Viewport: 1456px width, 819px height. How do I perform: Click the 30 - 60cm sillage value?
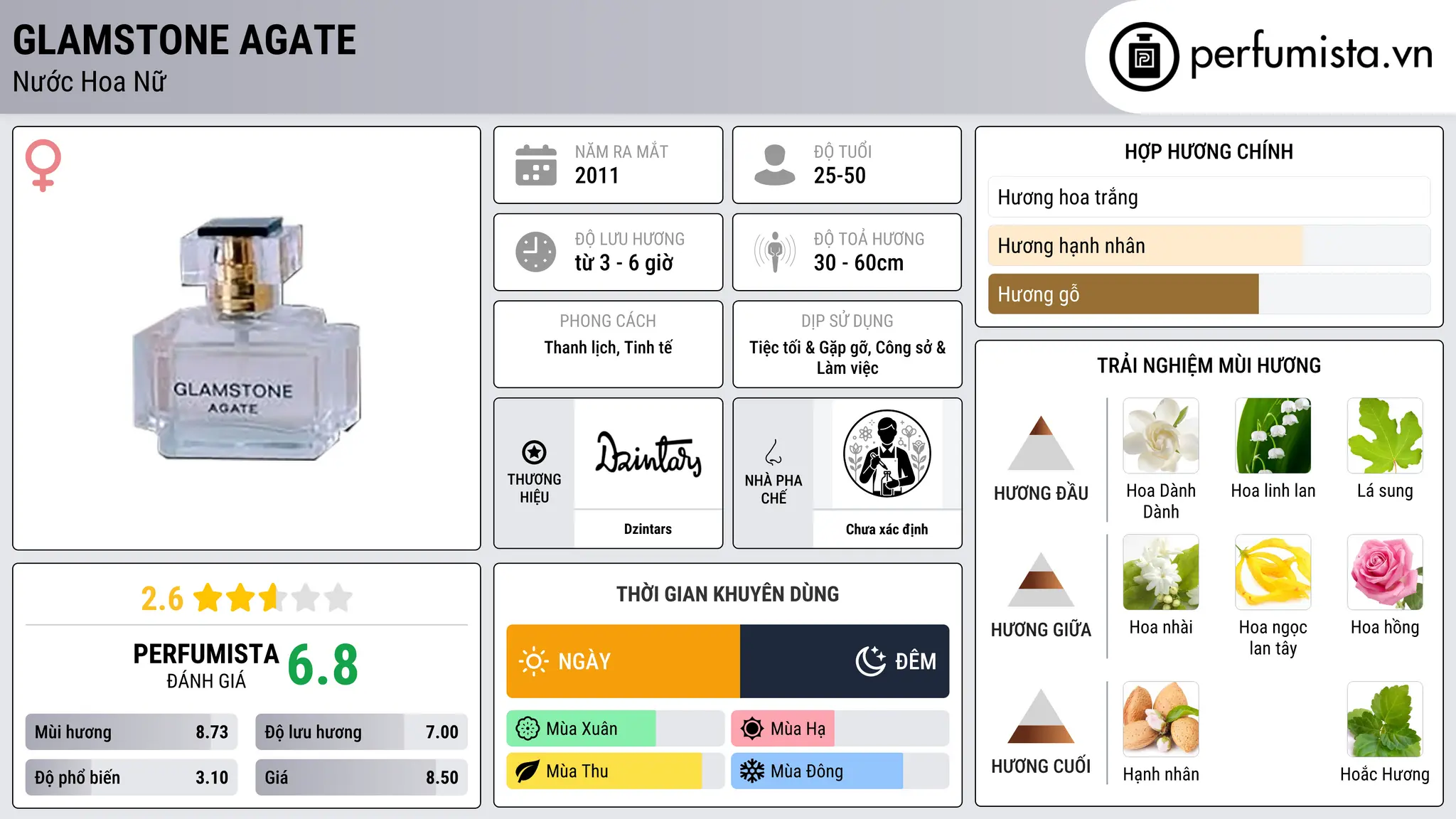[x=859, y=263]
